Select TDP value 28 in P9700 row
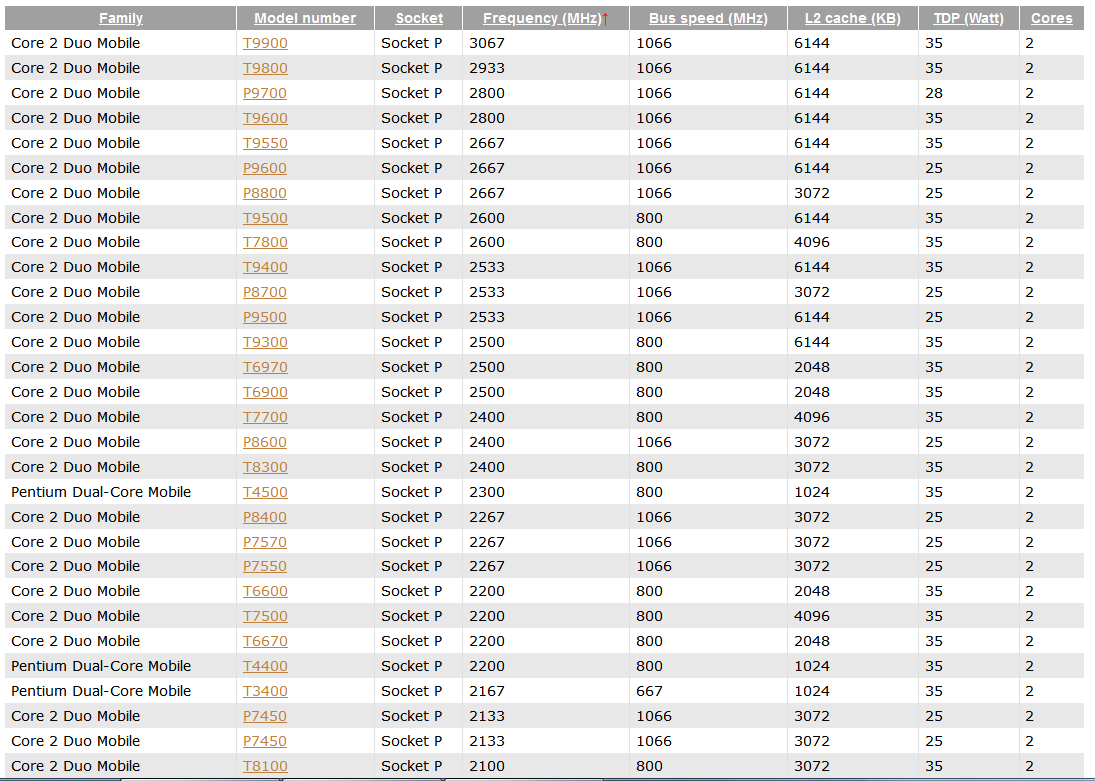 click(934, 94)
